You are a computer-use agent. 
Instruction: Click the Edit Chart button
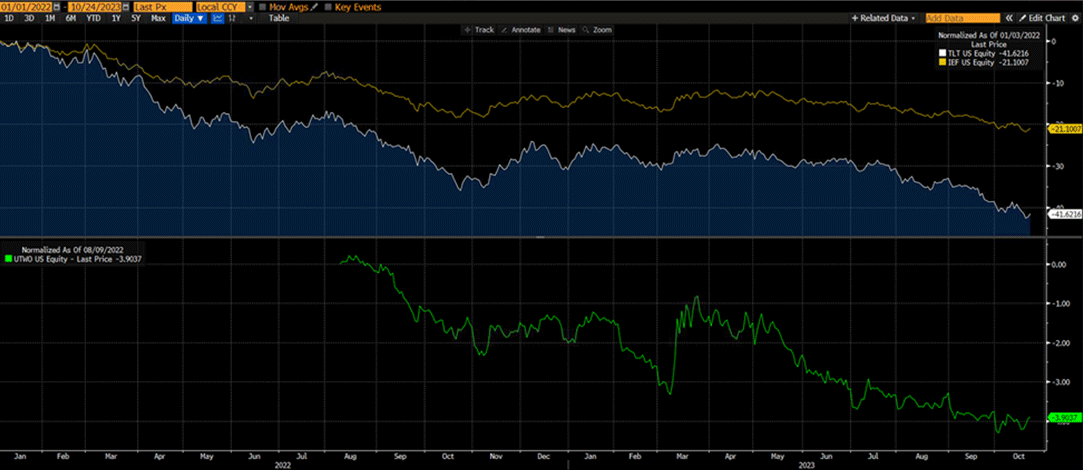coord(1041,18)
